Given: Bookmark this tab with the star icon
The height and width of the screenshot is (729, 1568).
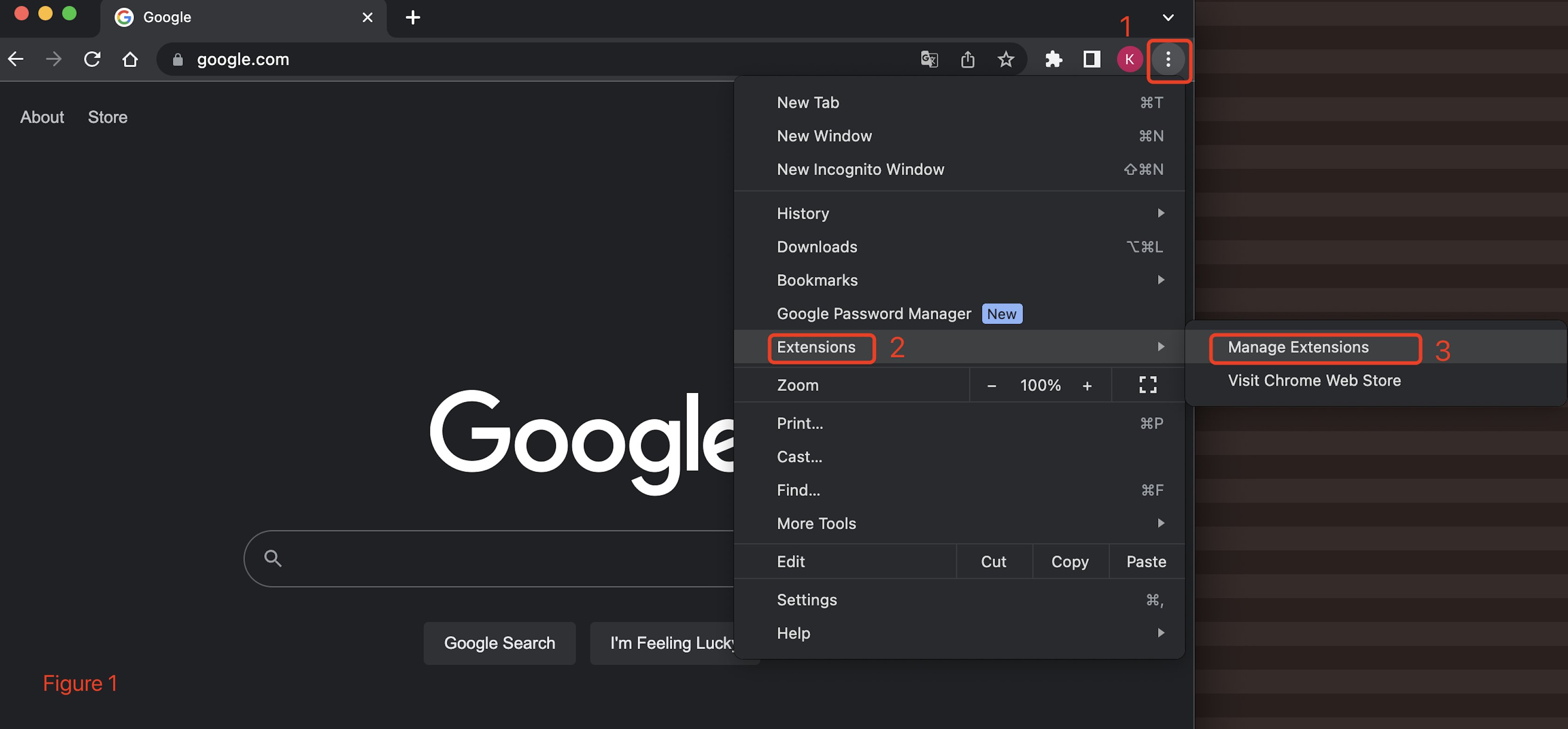Looking at the screenshot, I should tap(1006, 59).
